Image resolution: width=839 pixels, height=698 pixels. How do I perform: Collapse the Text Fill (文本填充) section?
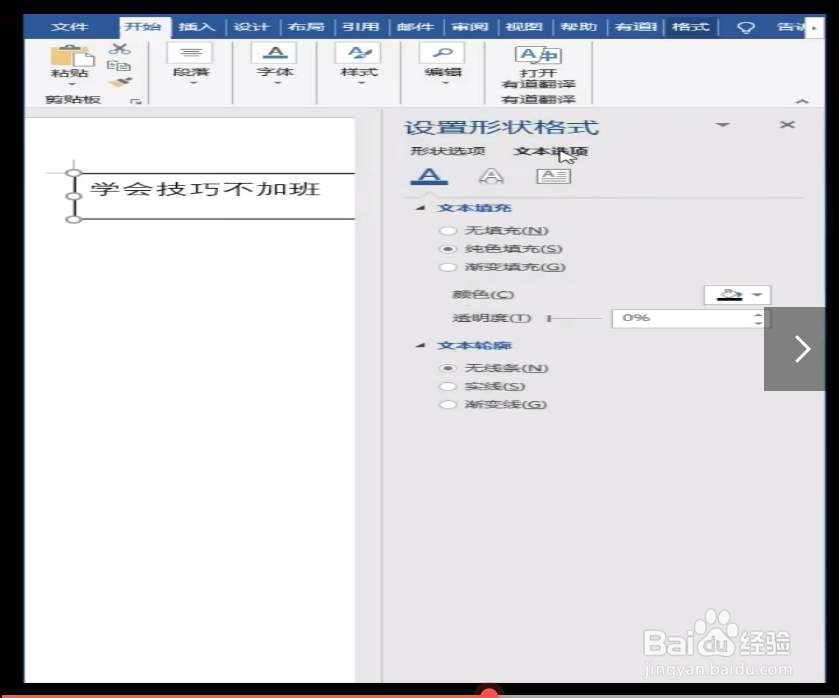coord(421,208)
